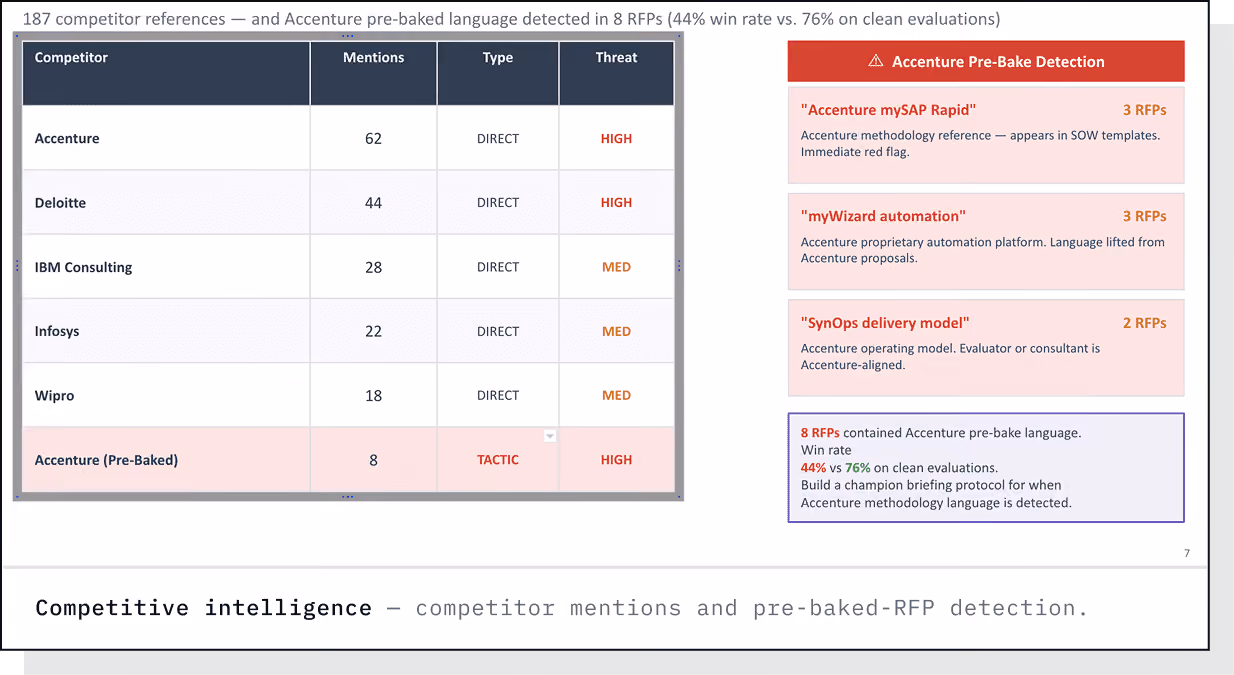Click the left-middle selection handle of the table

[x=17, y=266]
